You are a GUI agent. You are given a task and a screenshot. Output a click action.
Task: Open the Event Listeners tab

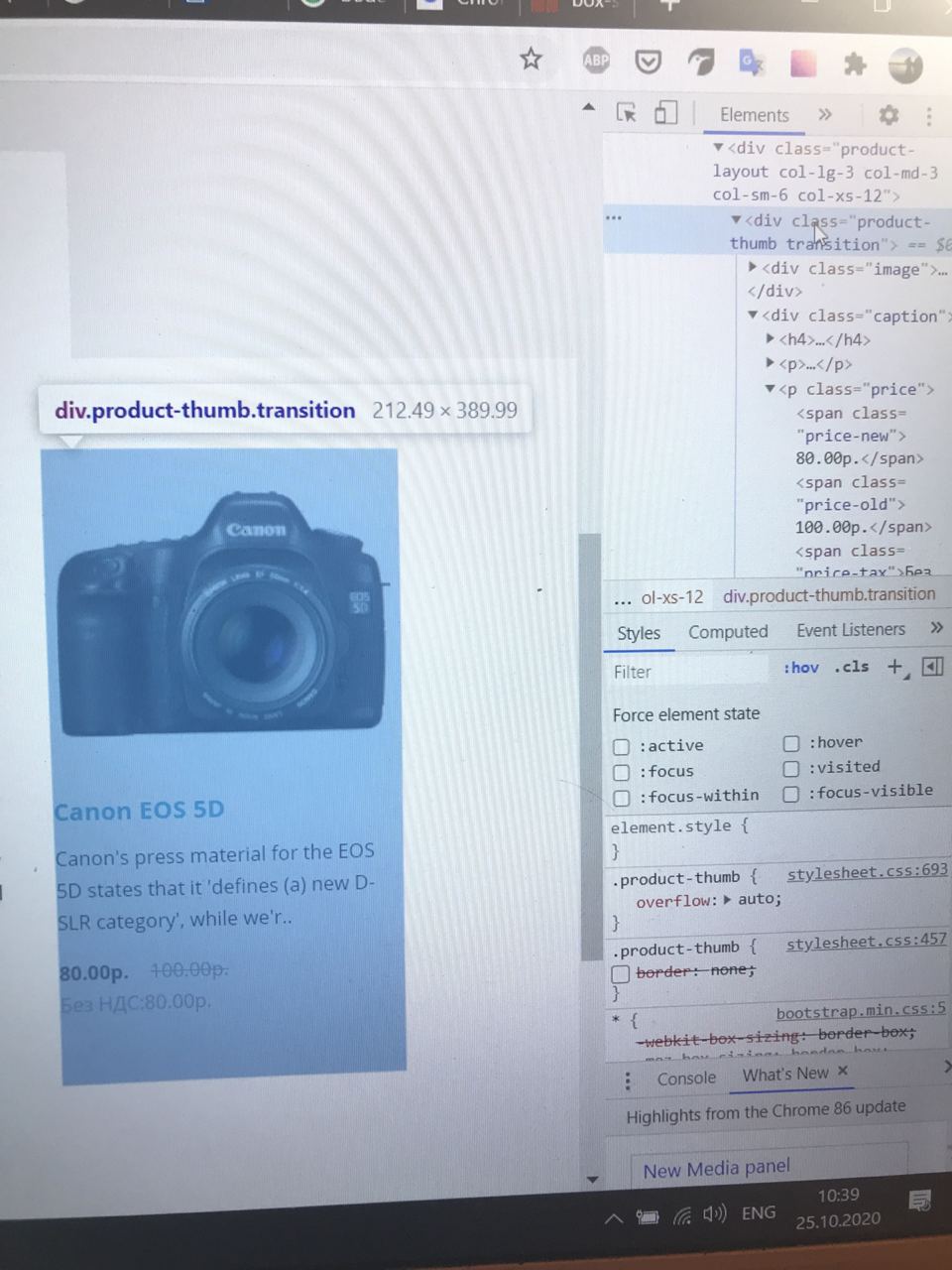(851, 629)
